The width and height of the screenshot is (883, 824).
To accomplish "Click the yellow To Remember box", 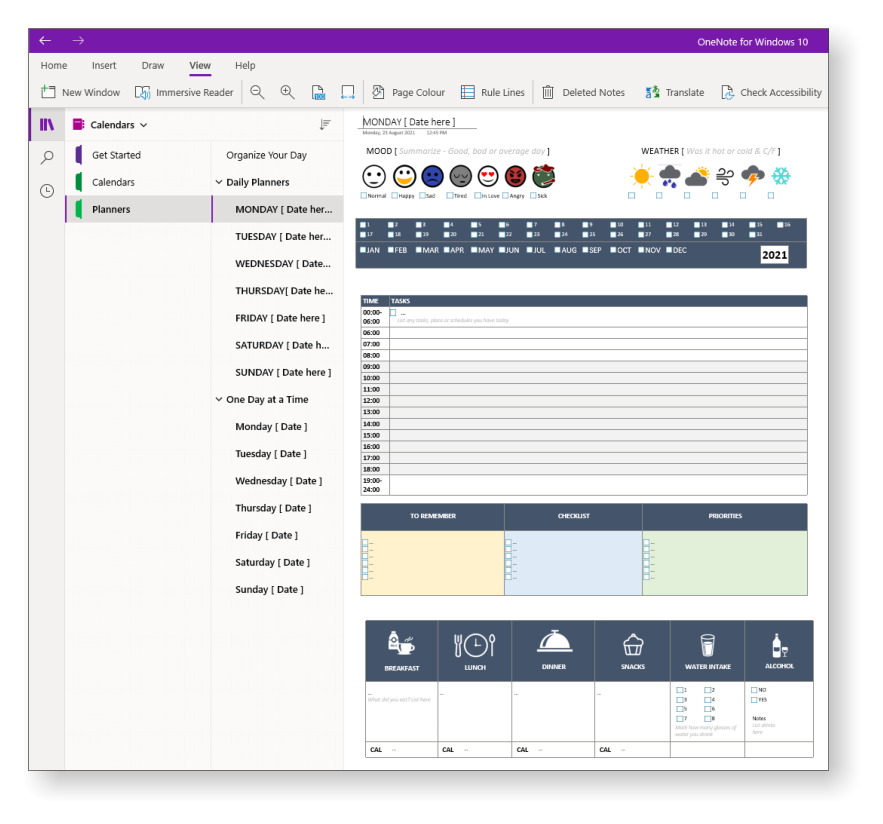I will pos(432,563).
